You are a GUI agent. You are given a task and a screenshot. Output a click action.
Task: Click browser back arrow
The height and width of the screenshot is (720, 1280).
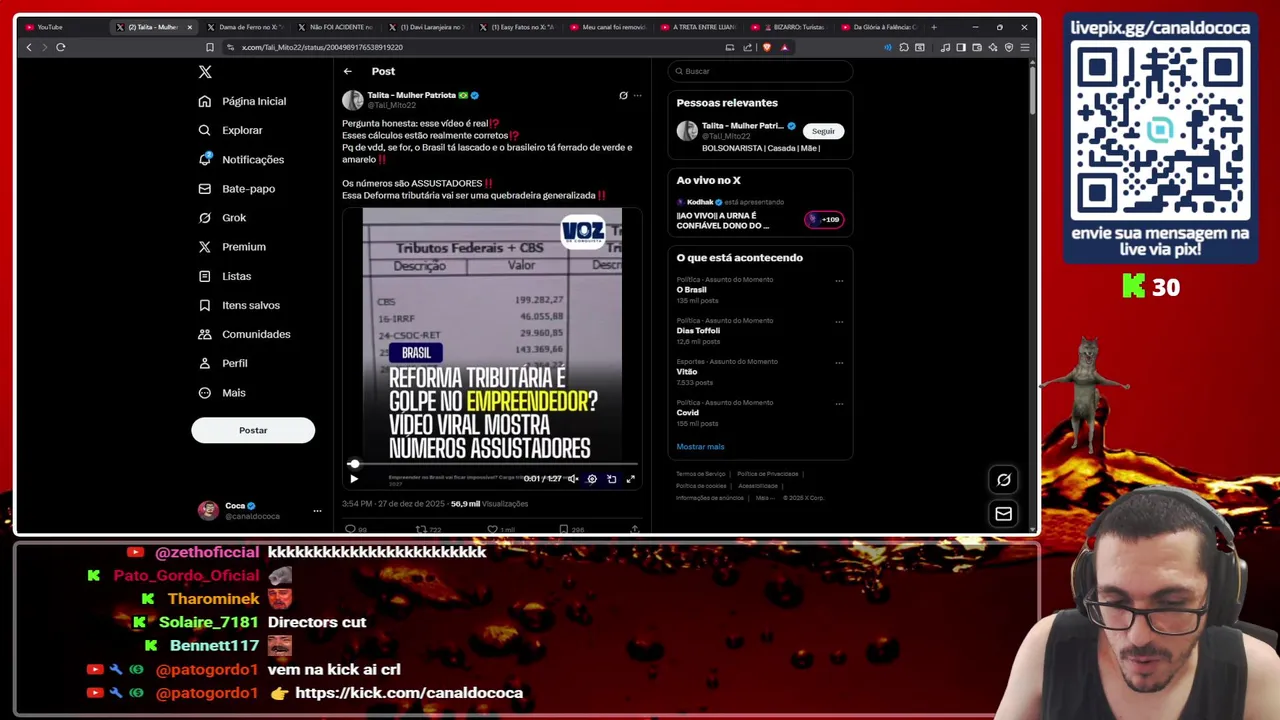29,47
